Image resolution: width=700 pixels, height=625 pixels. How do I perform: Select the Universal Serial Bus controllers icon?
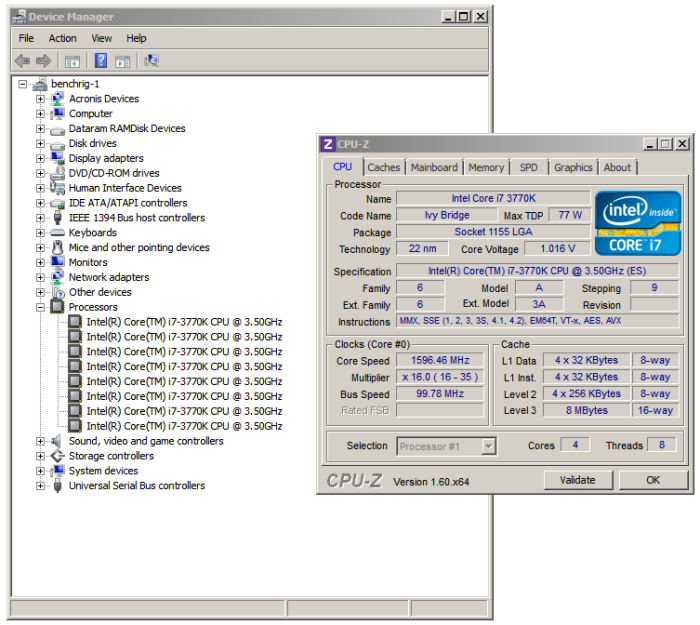[57, 485]
